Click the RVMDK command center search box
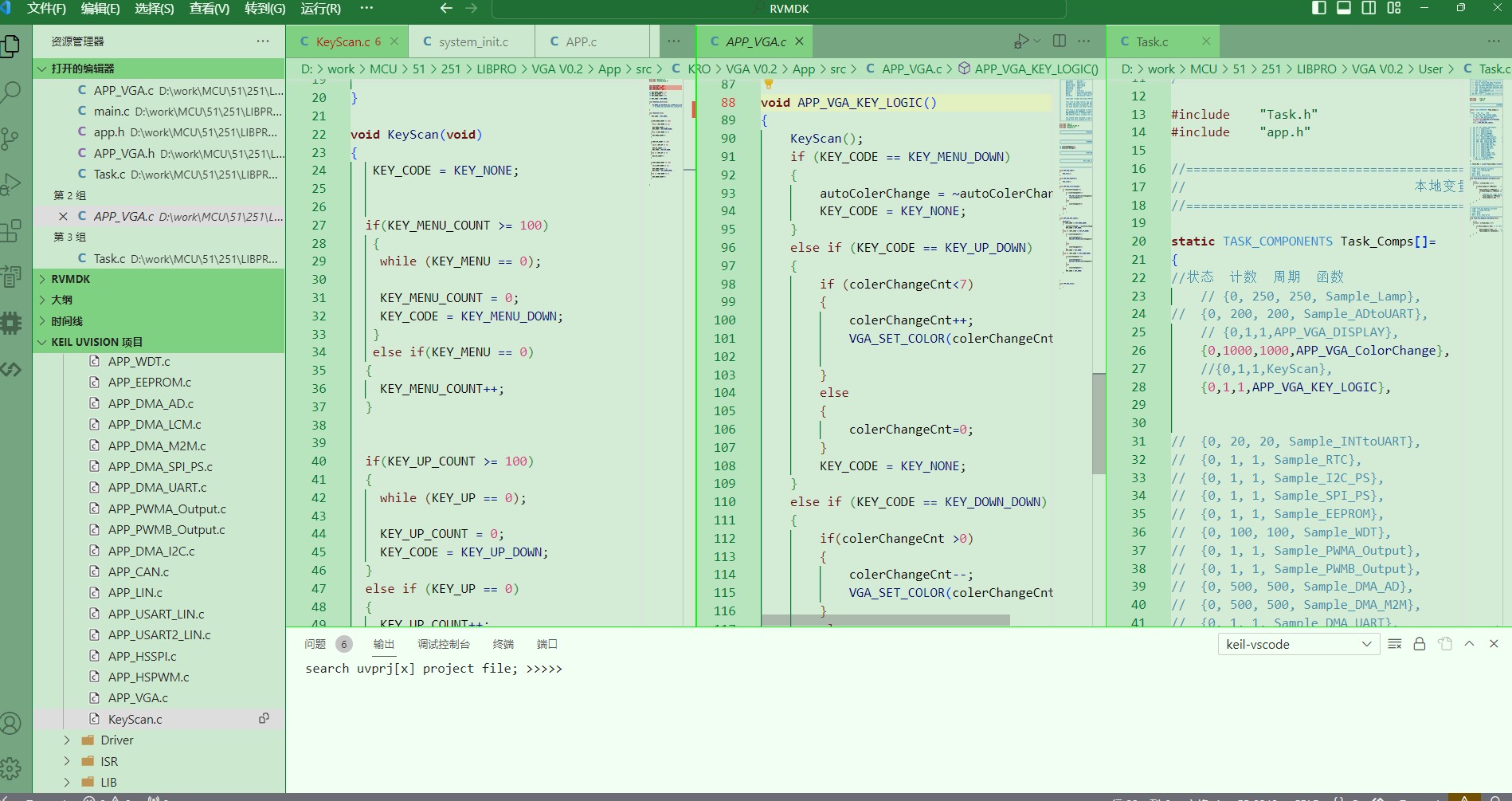This screenshot has height=801, width=1512. click(x=779, y=9)
